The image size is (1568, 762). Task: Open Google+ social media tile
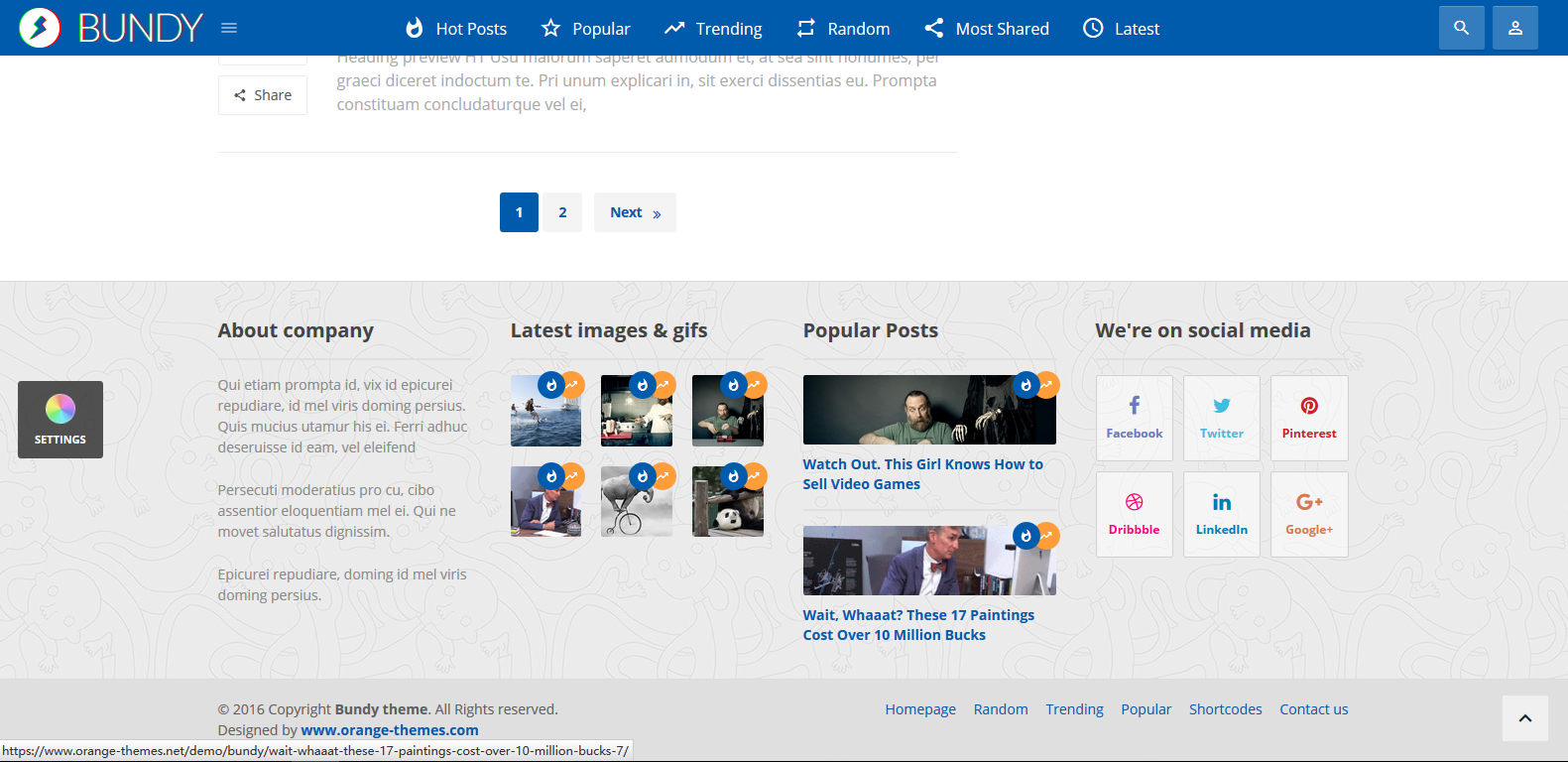pyautogui.click(x=1308, y=514)
